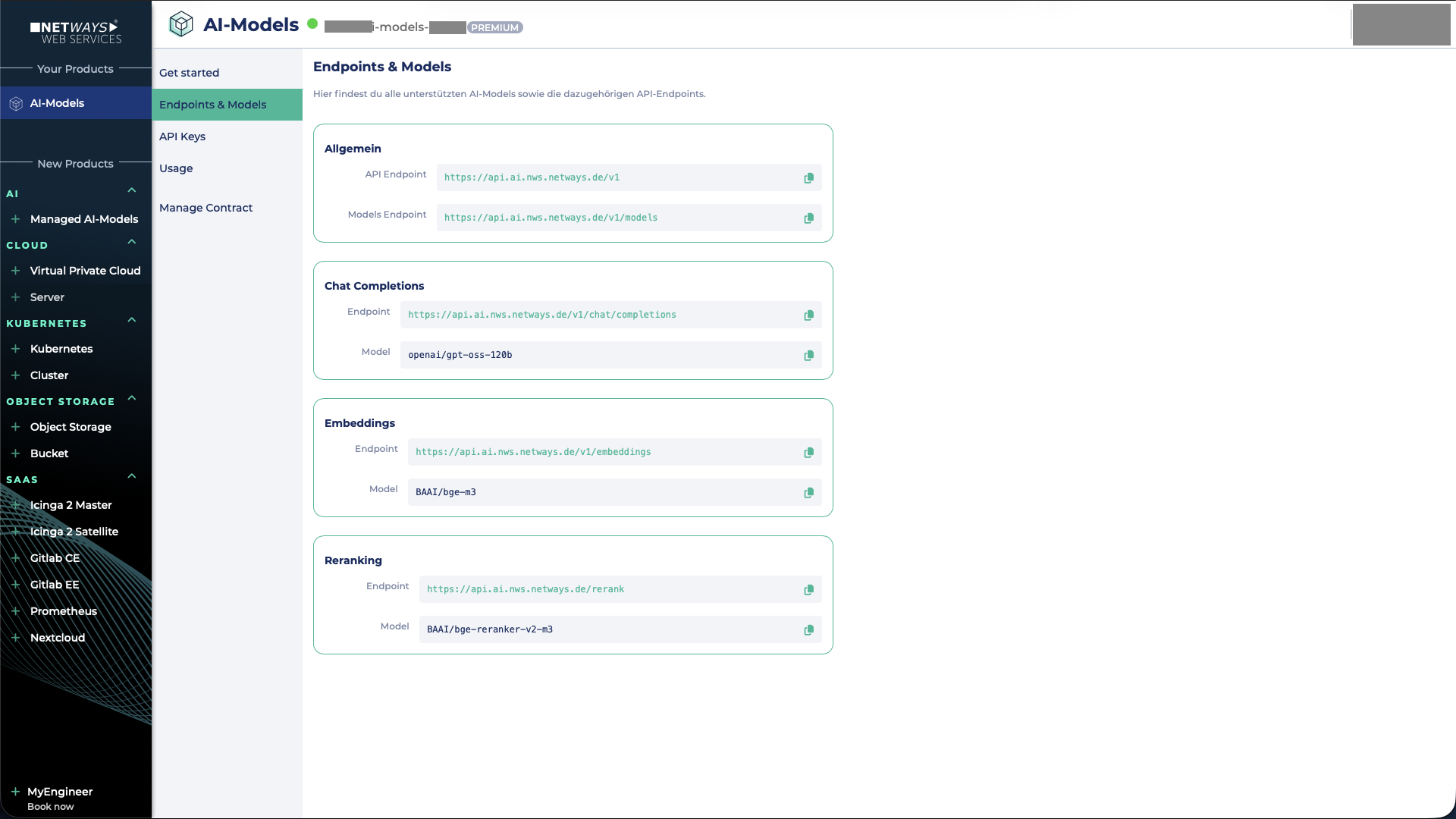Image resolution: width=1456 pixels, height=819 pixels.
Task: Click the AI-Models cube icon in header
Action: click(x=181, y=24)
